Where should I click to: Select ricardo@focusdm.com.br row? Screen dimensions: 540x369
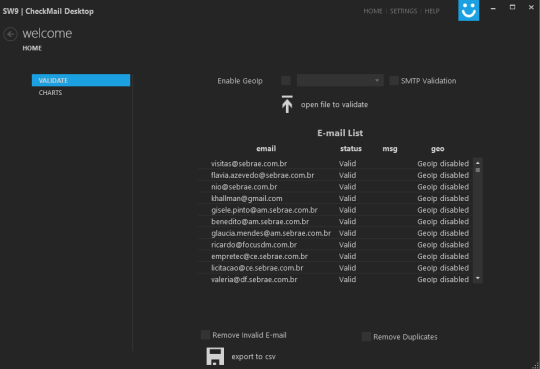tap(335, 245)
